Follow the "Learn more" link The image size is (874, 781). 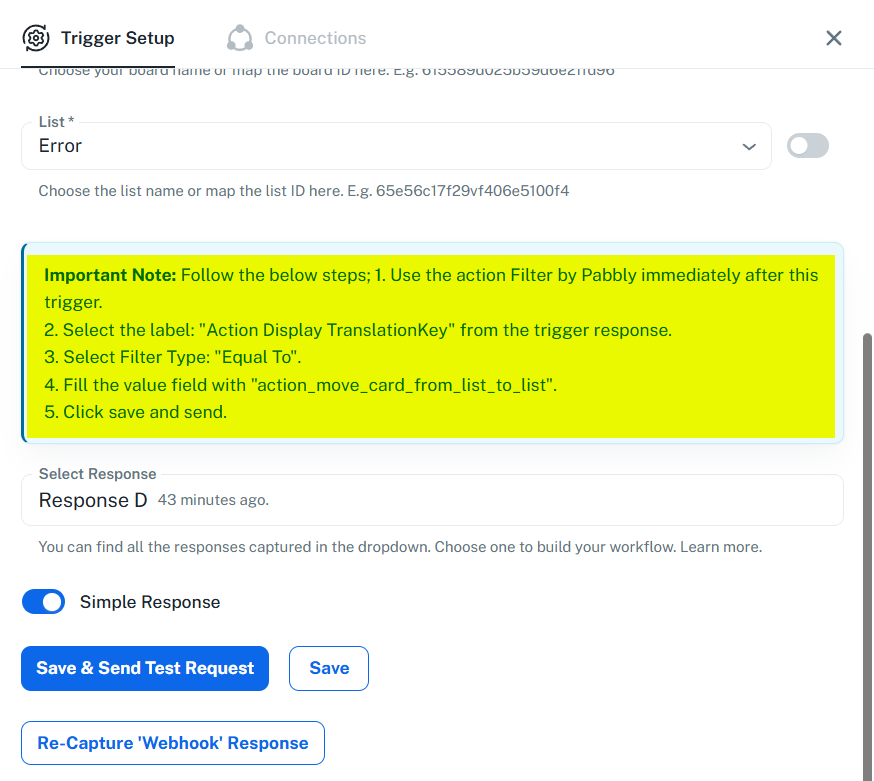[721, 547]
